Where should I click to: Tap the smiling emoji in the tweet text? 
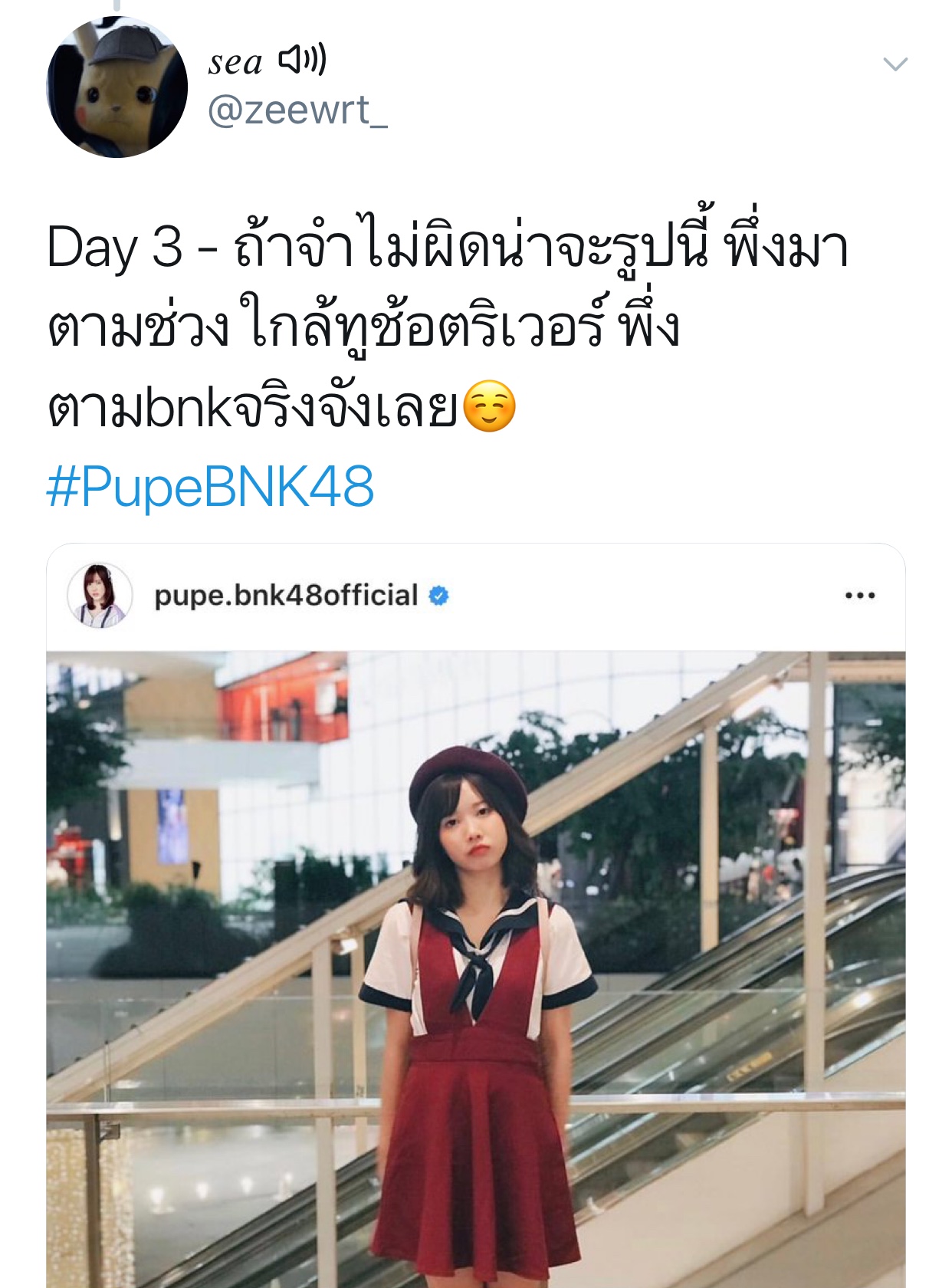coord(490,406)
